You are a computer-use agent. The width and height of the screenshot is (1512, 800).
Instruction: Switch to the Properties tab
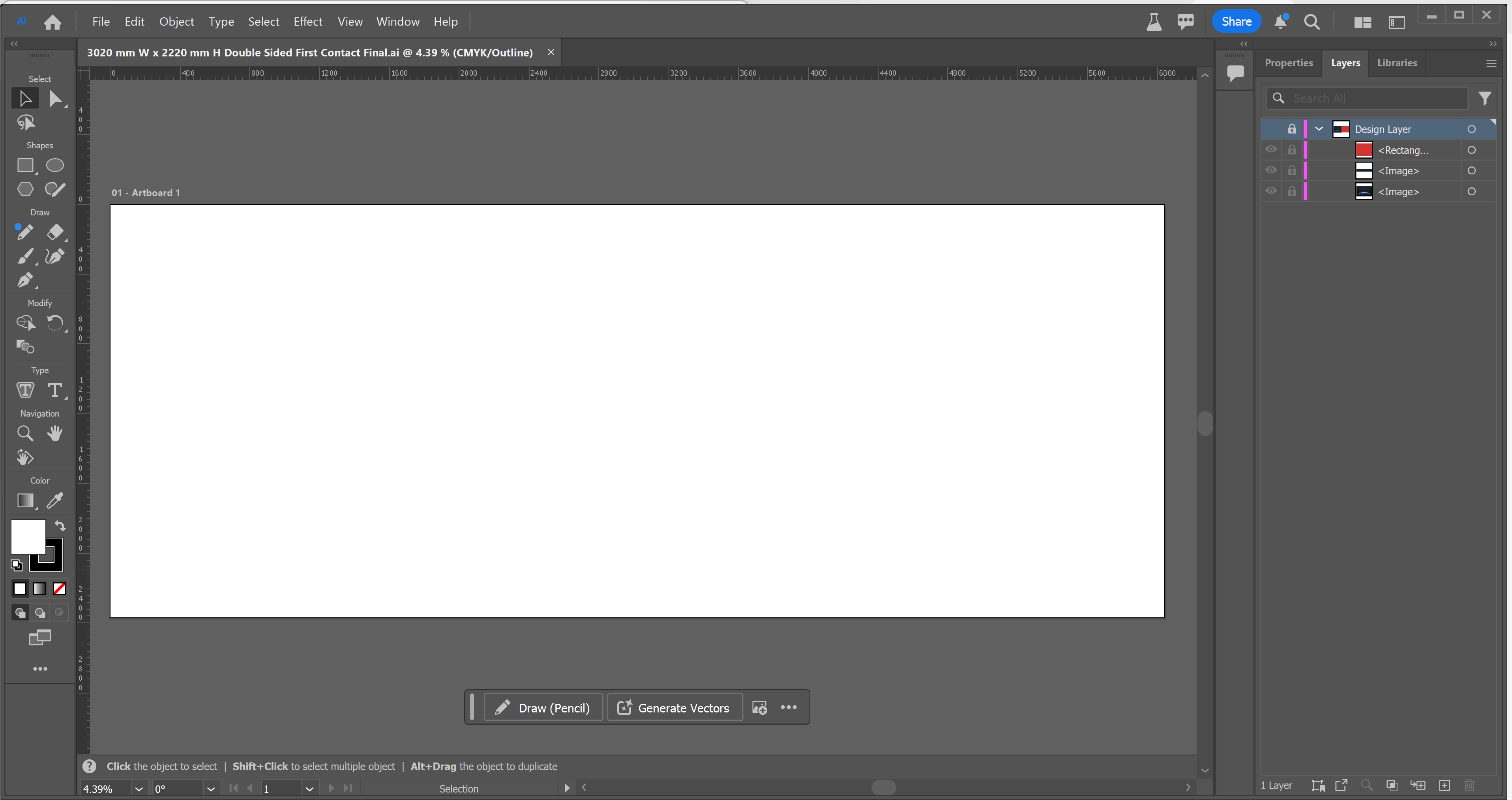1288,63
